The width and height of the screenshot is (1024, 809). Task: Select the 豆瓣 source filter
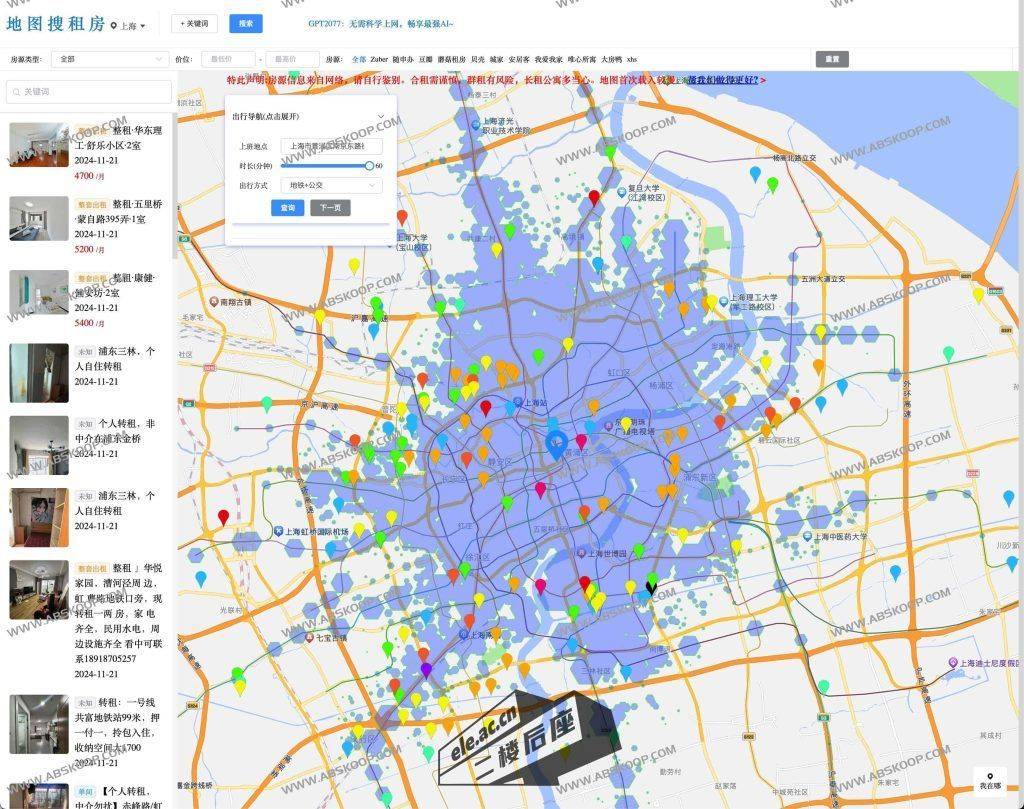pyautogui.click(x=426, y=59)
